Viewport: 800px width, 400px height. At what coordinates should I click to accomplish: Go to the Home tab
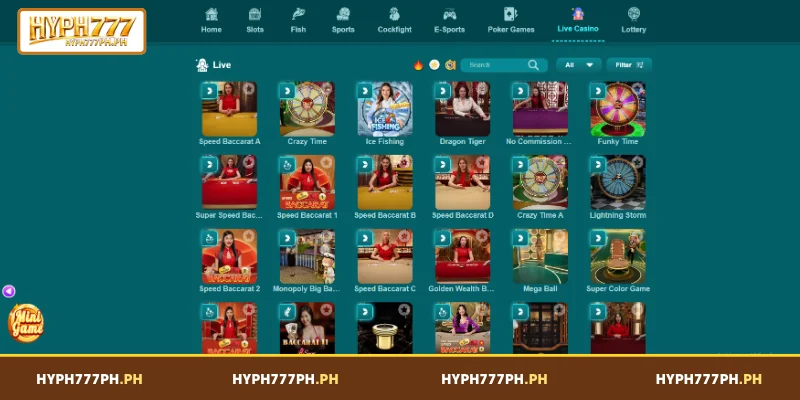coord(211,20)
